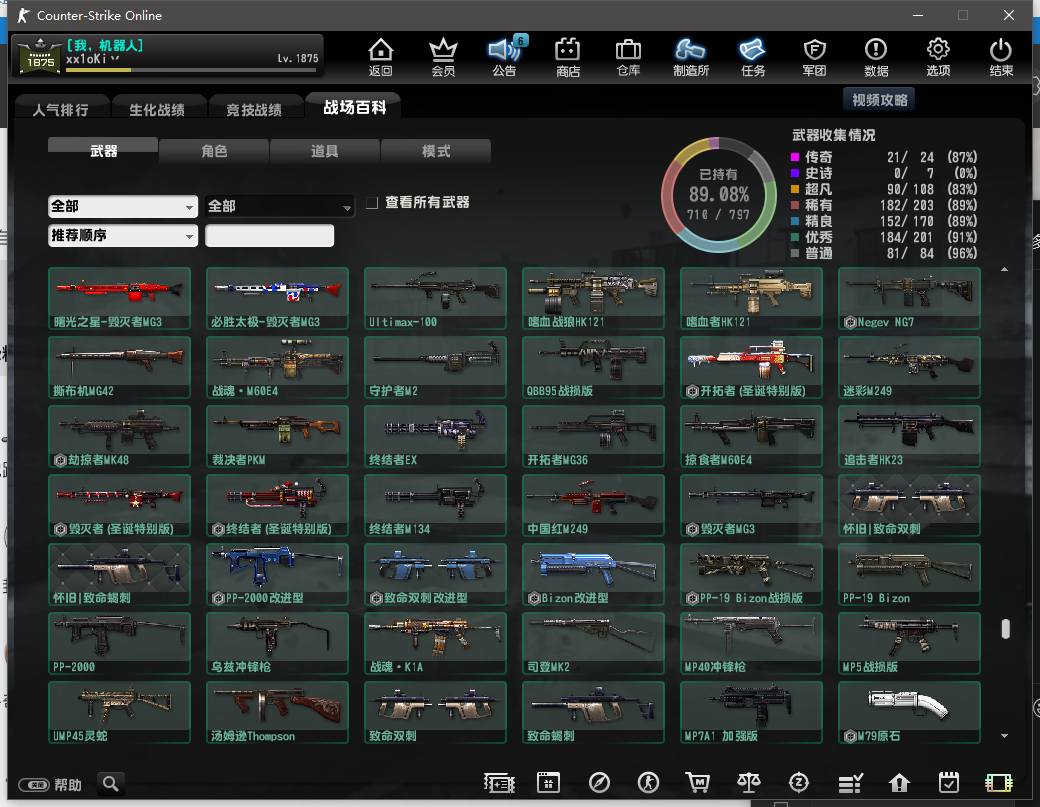Click the weapon list scroll-down arrow

tap(1005, 736)
